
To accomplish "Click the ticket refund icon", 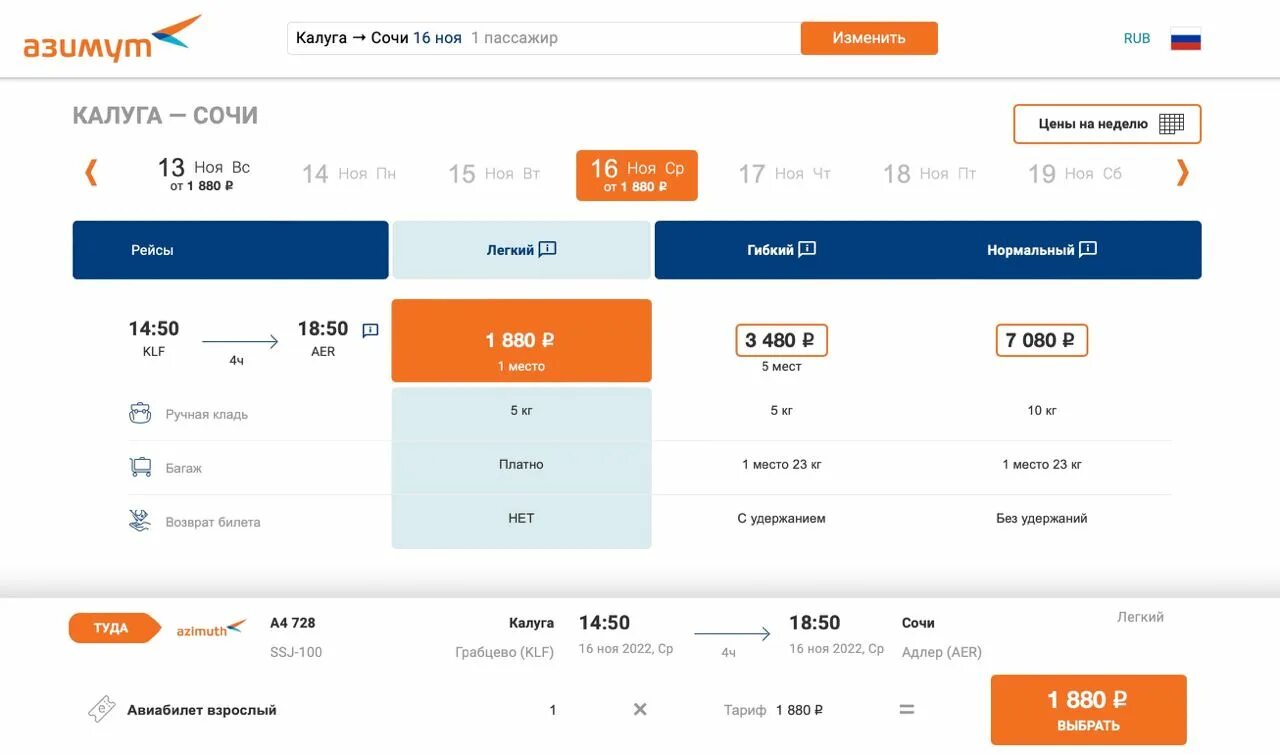I will coord(140,520).
